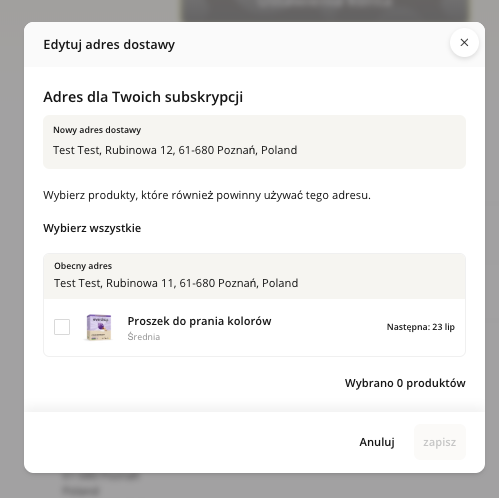Click the Nowy adres dostawy label
The width and height of the screenshot is (499, 498).
click(x=97, y=130)
